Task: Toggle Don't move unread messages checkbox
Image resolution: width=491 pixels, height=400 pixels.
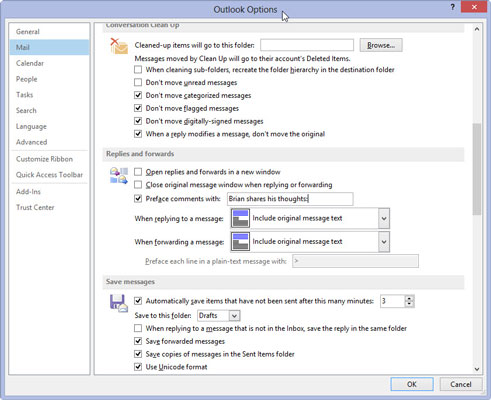Action: pyautogui.click(x=138, y=82)
